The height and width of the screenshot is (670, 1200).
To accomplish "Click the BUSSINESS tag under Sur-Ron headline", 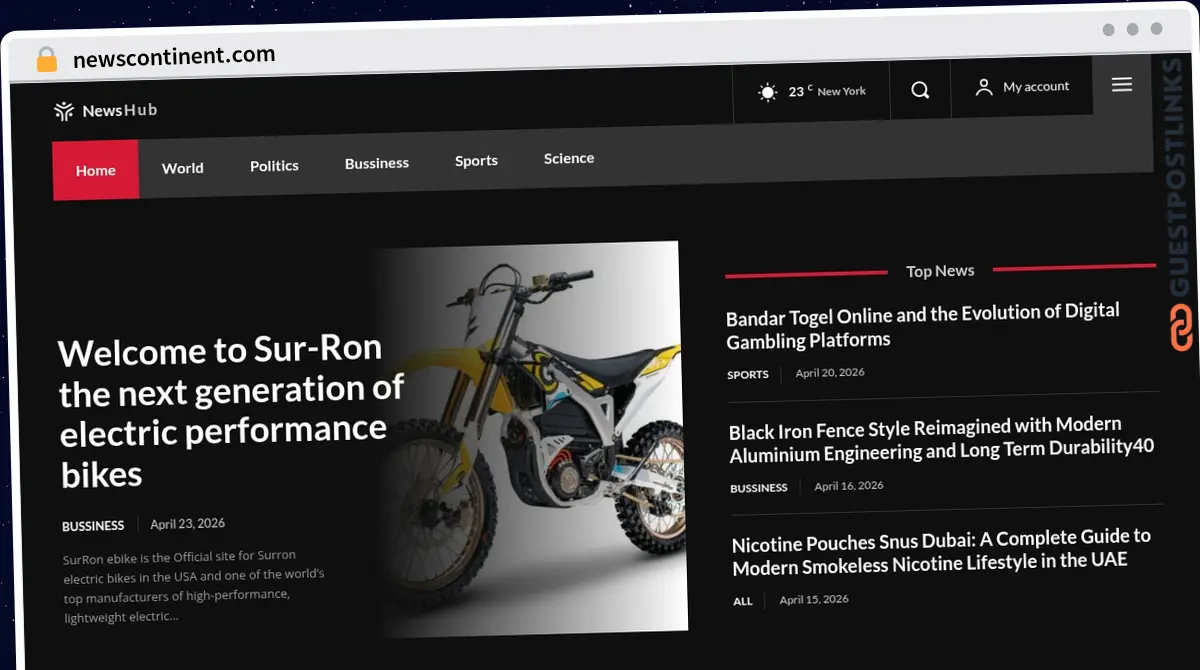I will (93, 526).
